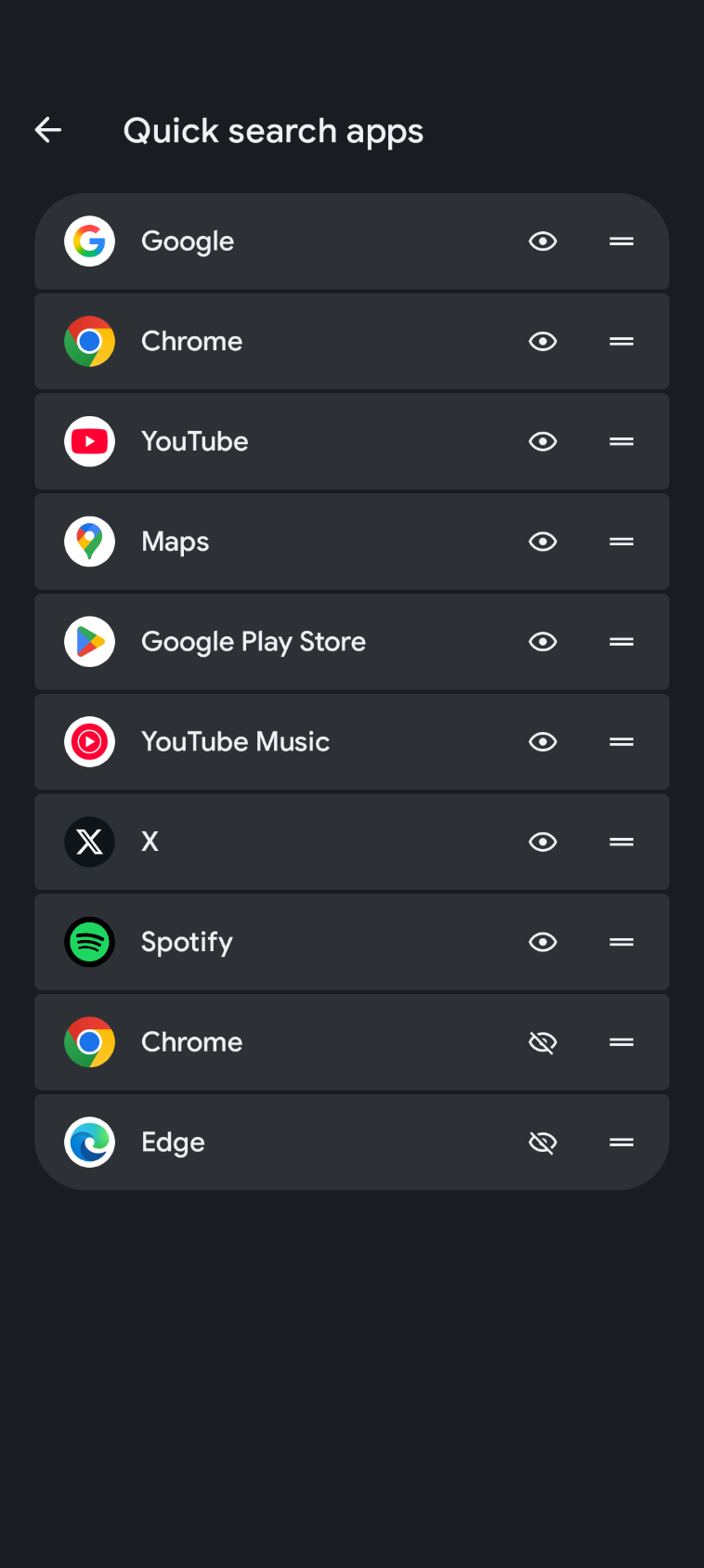The image size is (704, 1568).
Task: Tap the YouTube Music app icon
Action: coord(89,742)
